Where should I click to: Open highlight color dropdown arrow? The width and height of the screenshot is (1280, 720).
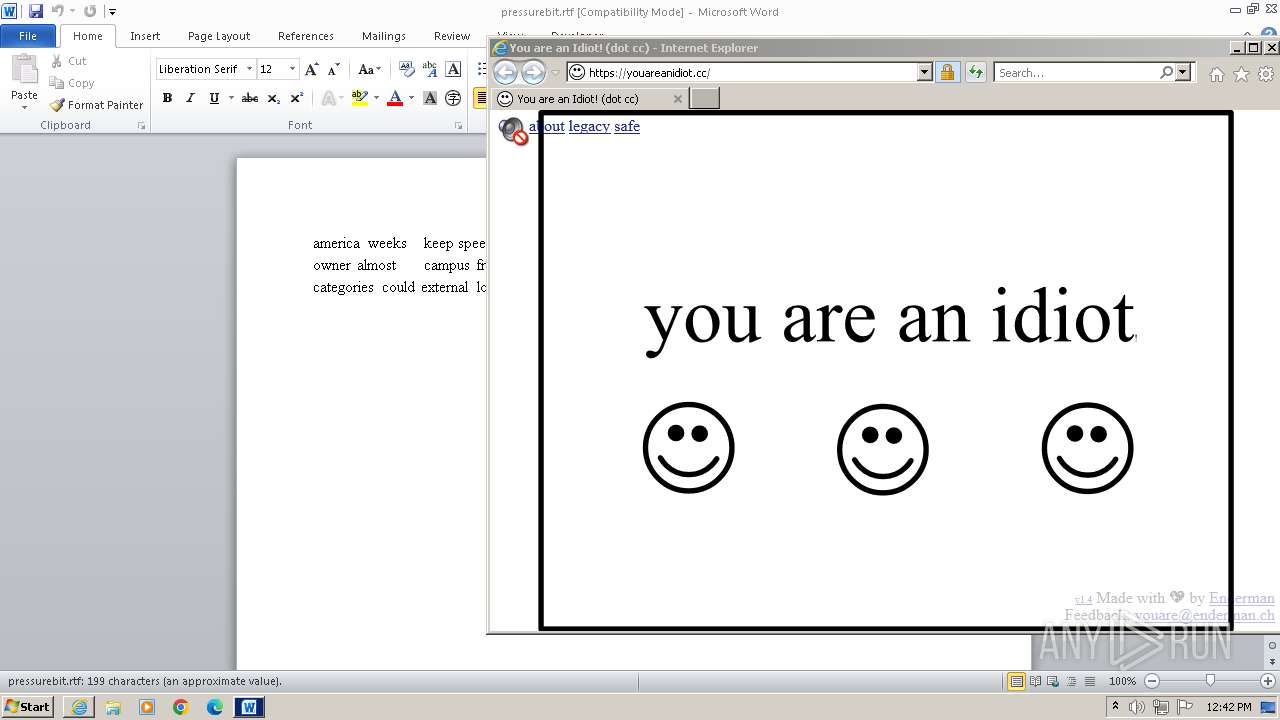(376, 98)
